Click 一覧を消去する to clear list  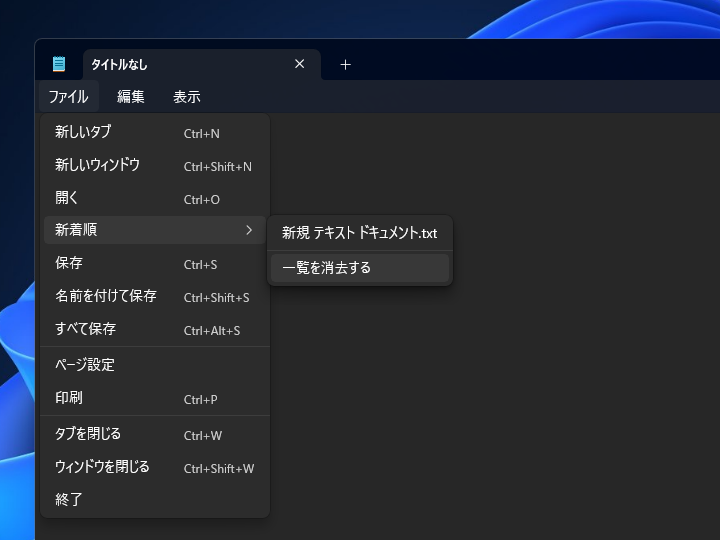(x=360, y=268)
